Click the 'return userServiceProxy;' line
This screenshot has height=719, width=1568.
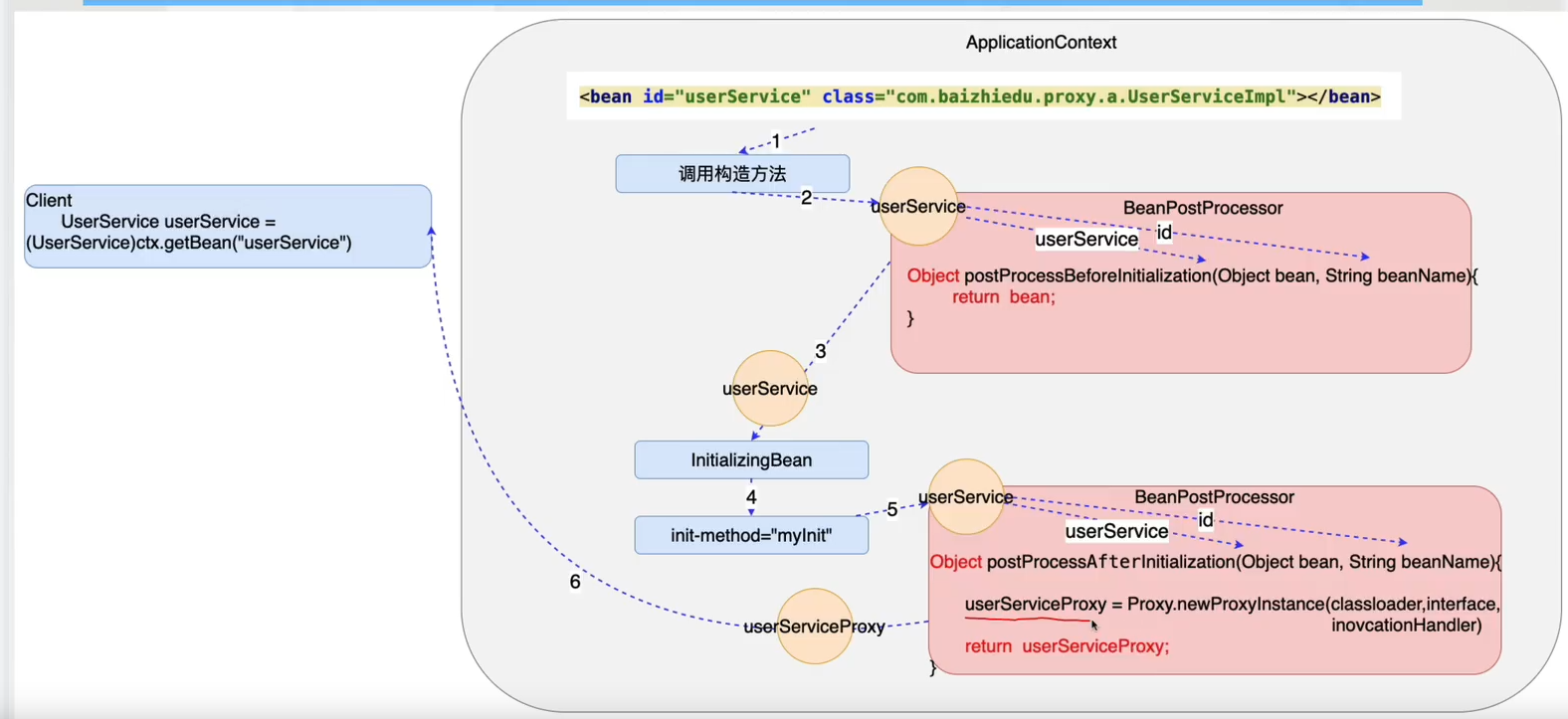(x=1067, y=646)
